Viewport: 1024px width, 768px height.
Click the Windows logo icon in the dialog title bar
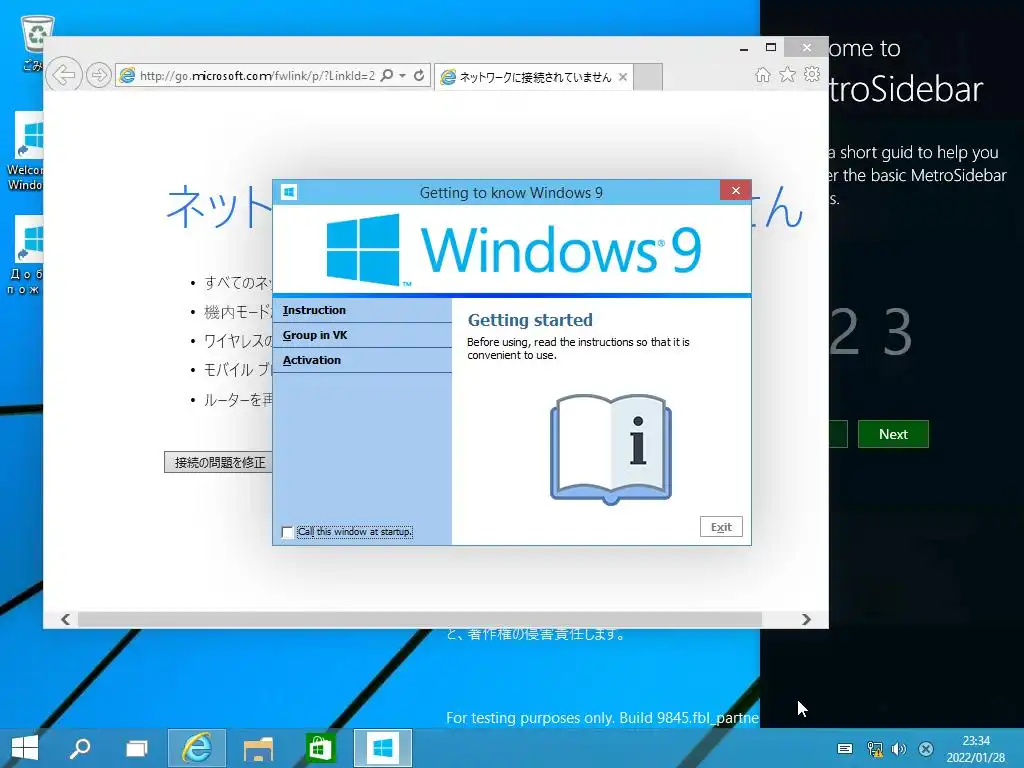[x=289, y=192]
